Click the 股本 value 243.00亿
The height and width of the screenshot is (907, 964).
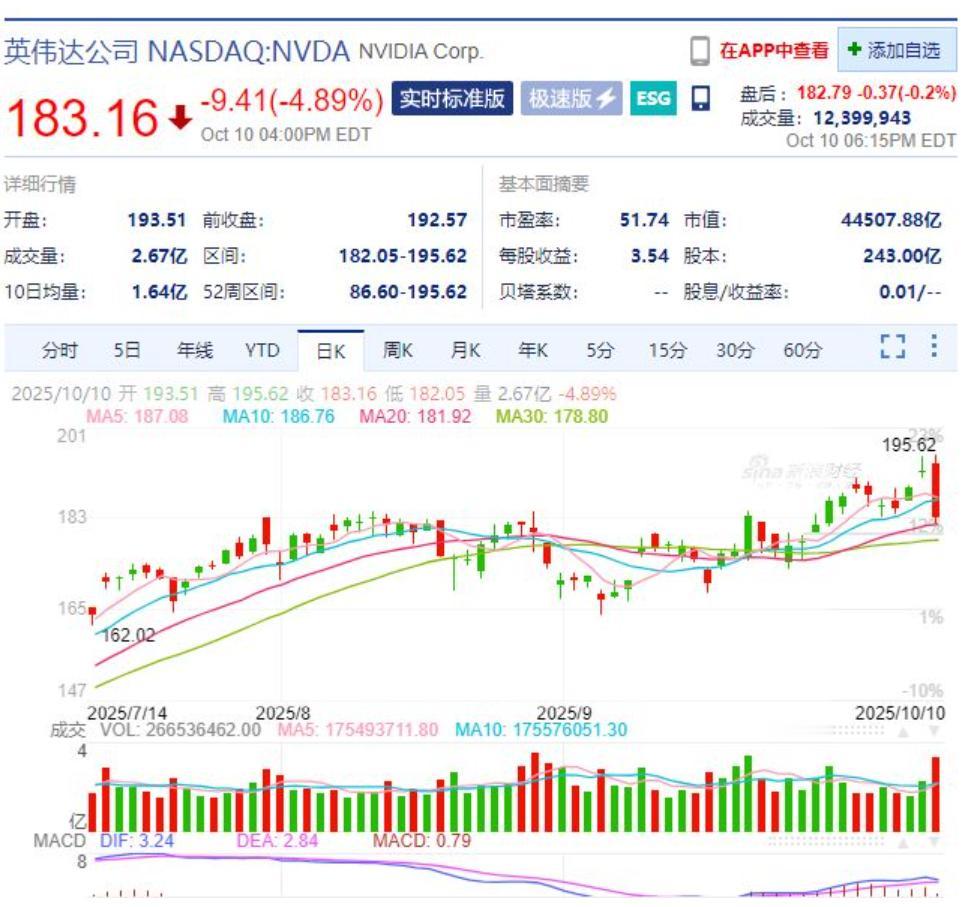coord(902,256)
